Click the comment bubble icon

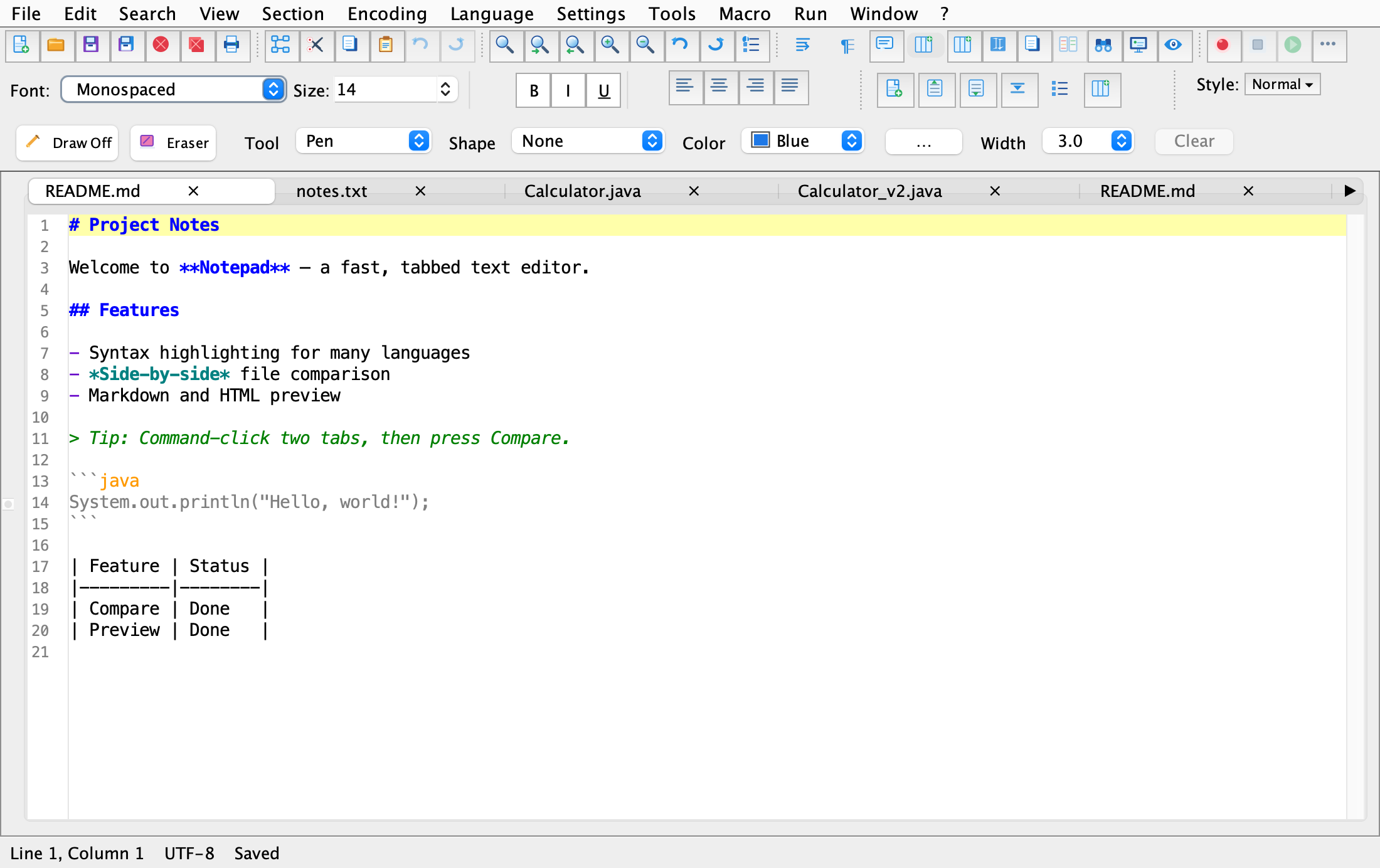886,45
